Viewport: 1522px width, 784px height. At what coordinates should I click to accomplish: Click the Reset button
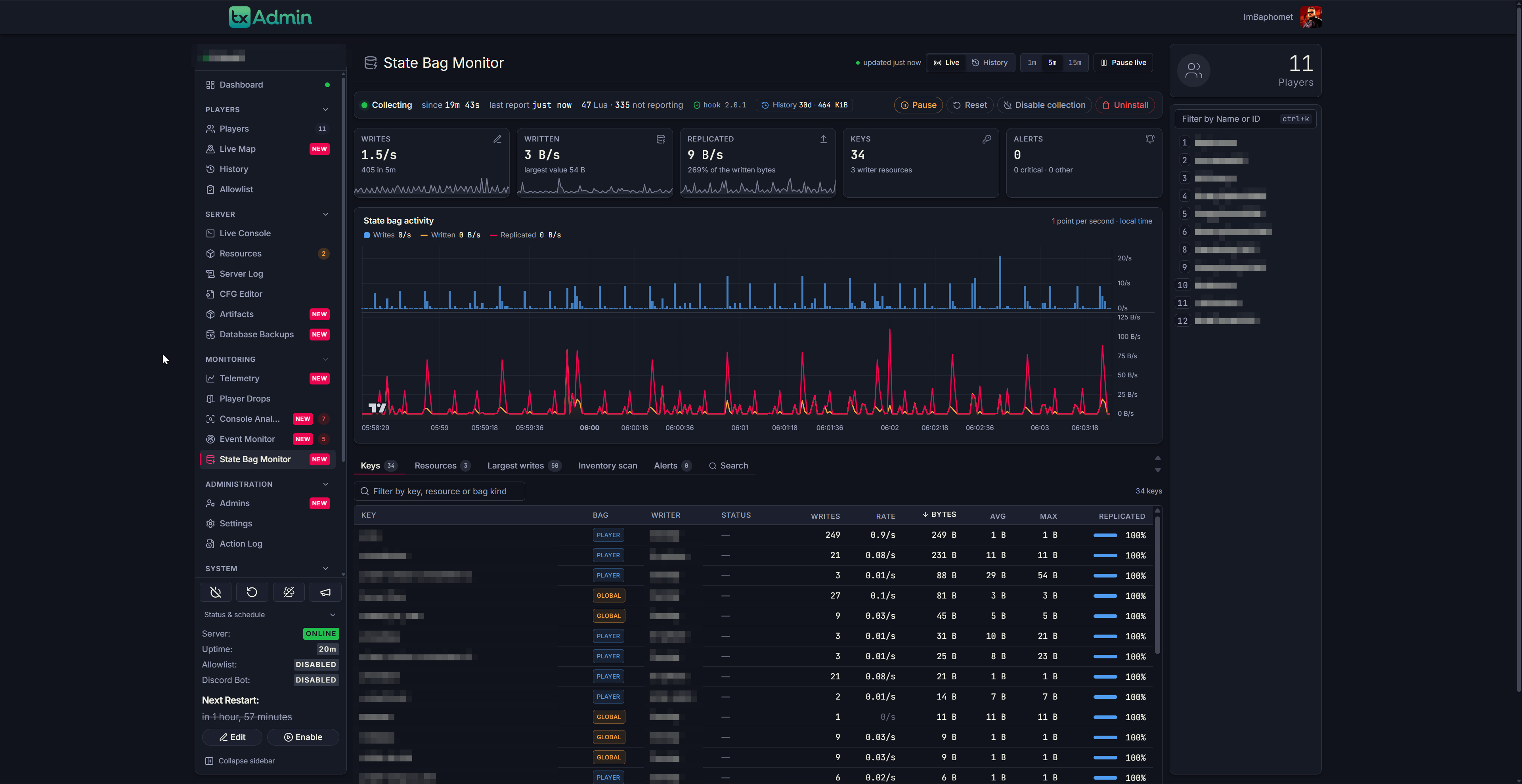969,105
